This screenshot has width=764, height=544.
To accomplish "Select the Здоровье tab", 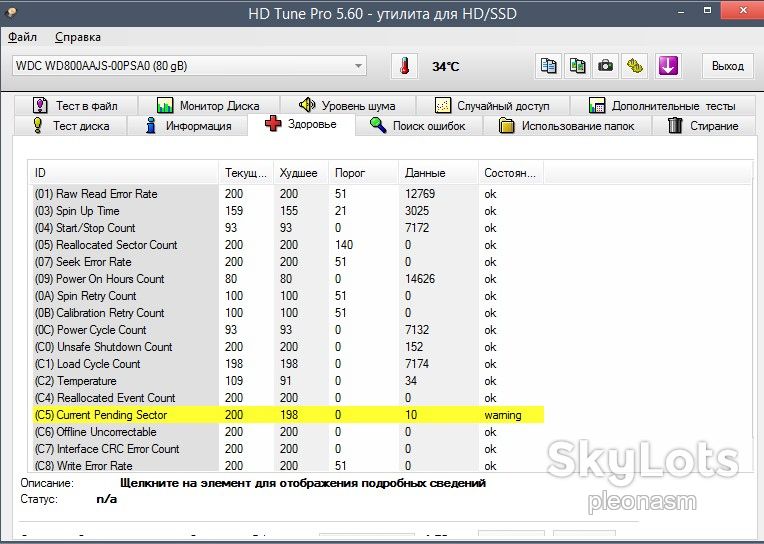I will coord(301,124).
